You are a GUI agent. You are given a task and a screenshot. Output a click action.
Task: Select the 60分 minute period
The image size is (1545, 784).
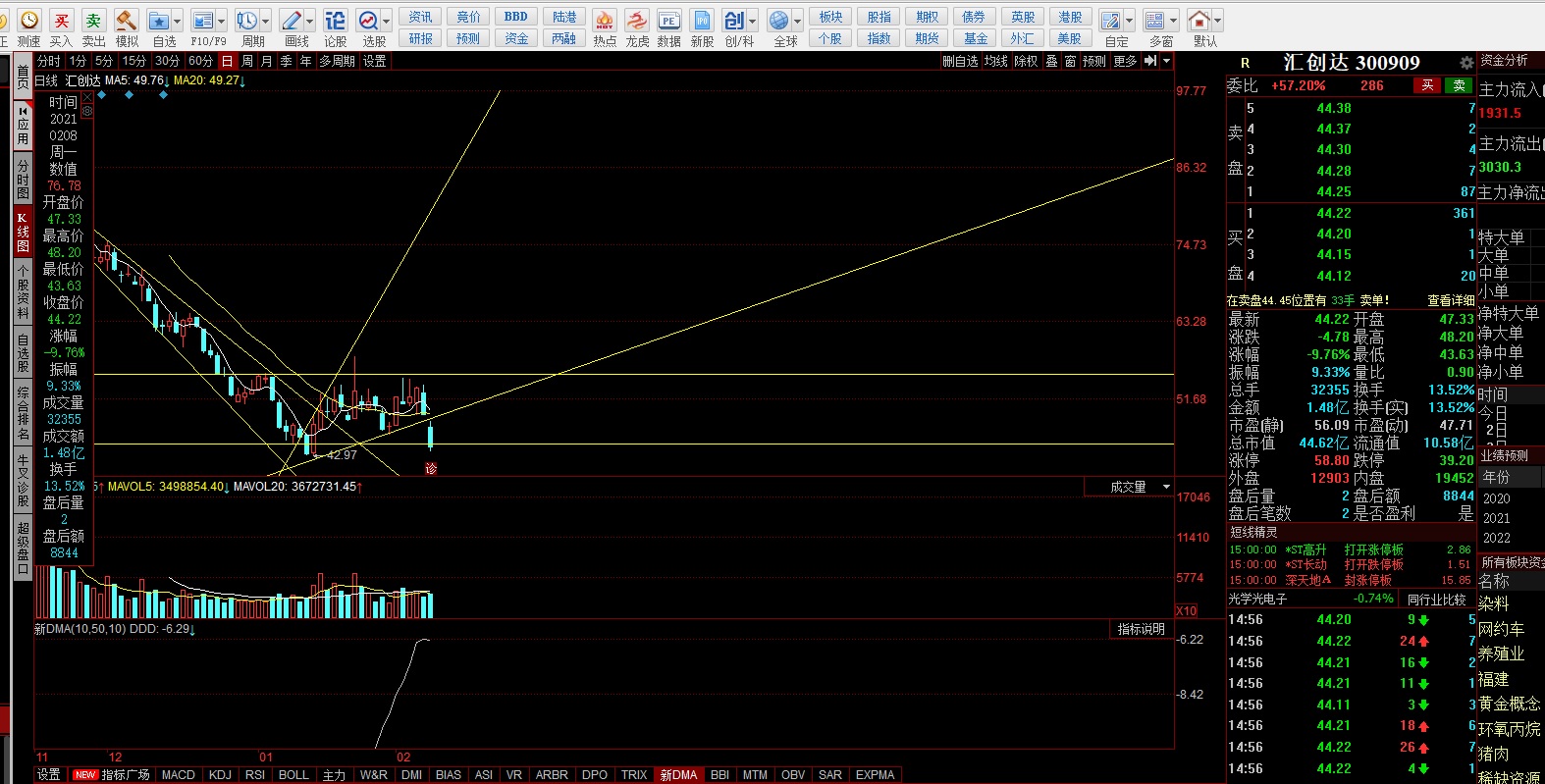tap(200, 61)
